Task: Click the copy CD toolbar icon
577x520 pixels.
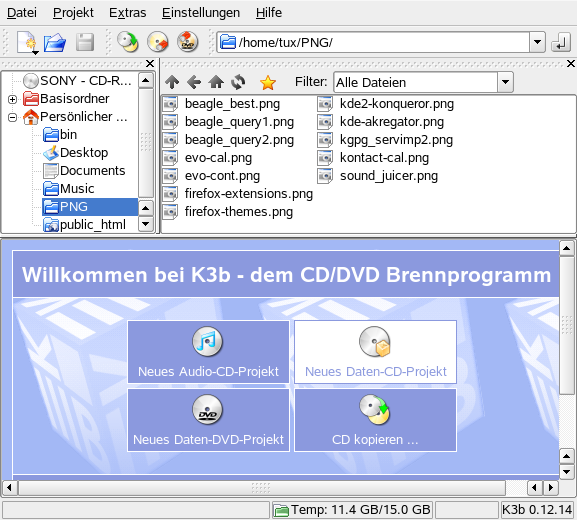Action: click(128, 42)
